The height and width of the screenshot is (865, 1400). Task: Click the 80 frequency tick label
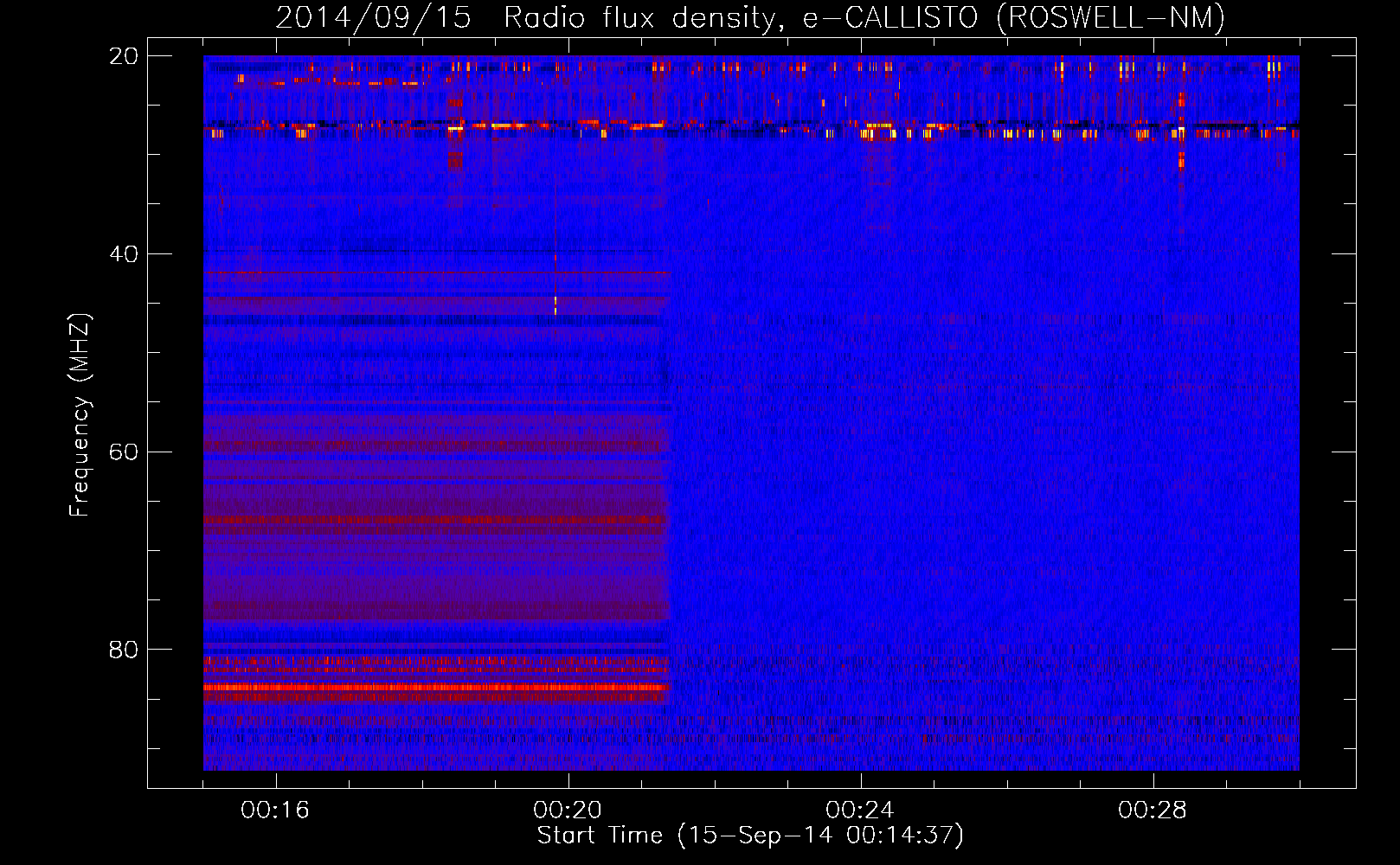(x=124, y=650)
